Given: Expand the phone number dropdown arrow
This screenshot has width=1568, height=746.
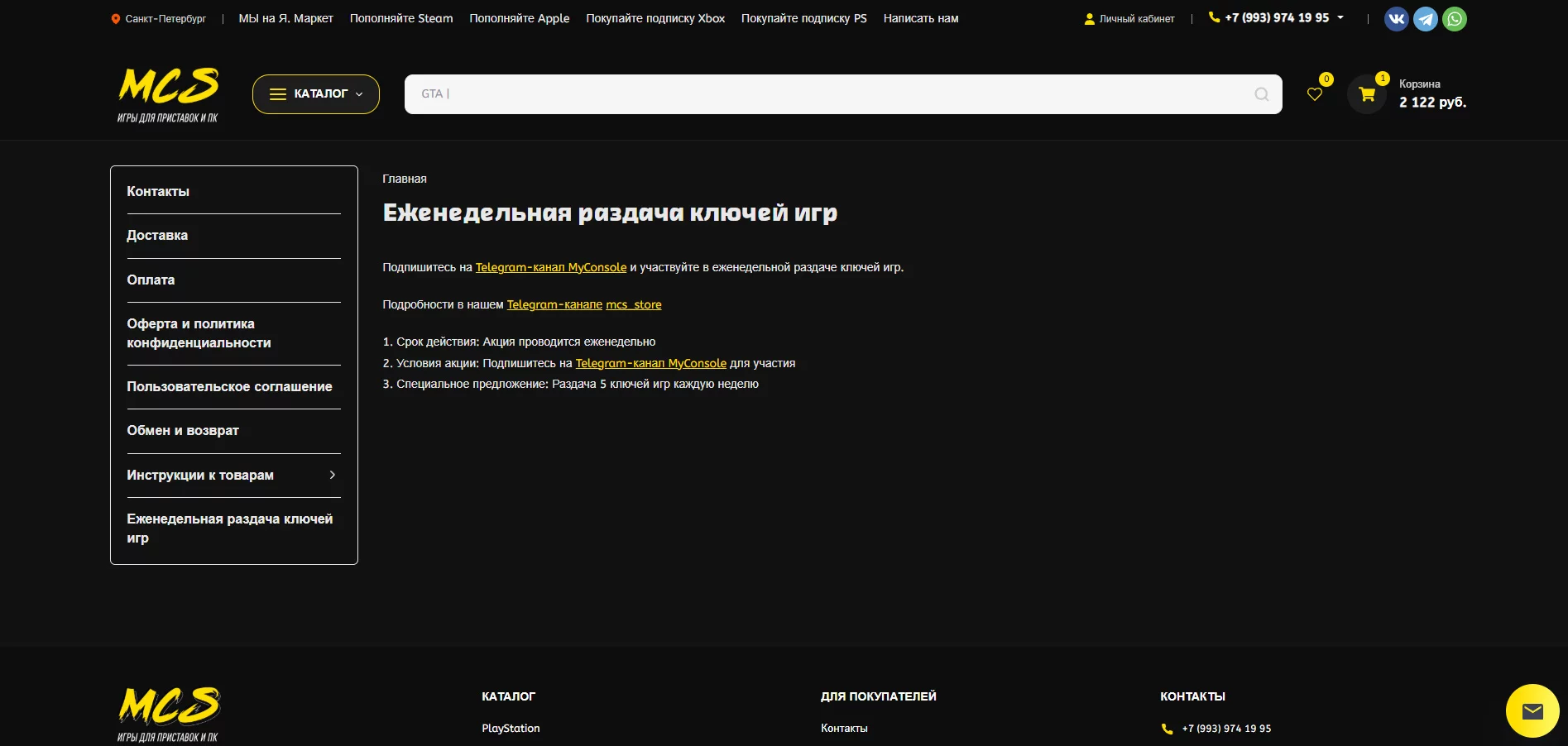Looking at the screenshot, I should 1340,17.
